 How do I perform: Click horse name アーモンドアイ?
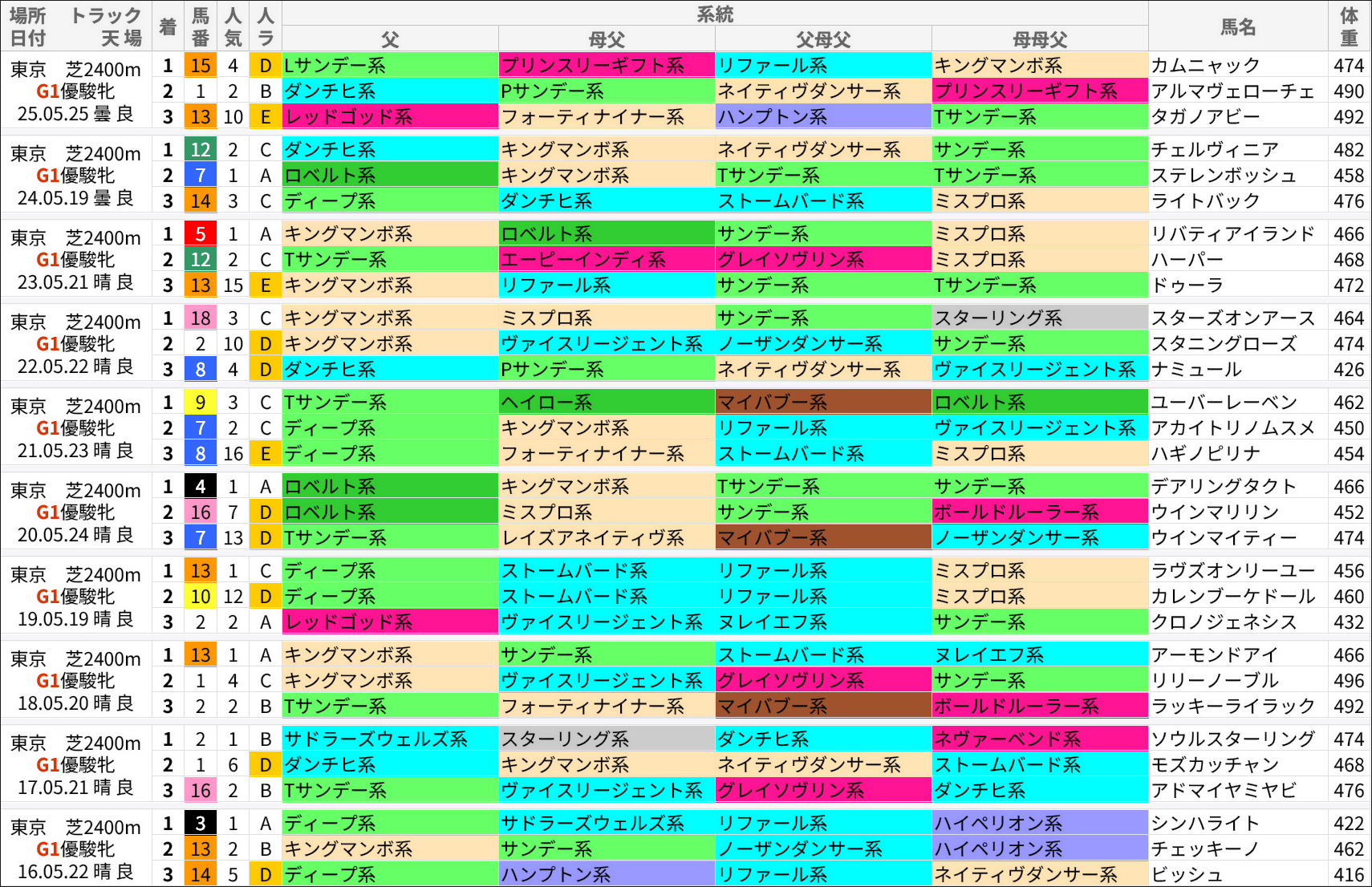tap(1215, 655)
